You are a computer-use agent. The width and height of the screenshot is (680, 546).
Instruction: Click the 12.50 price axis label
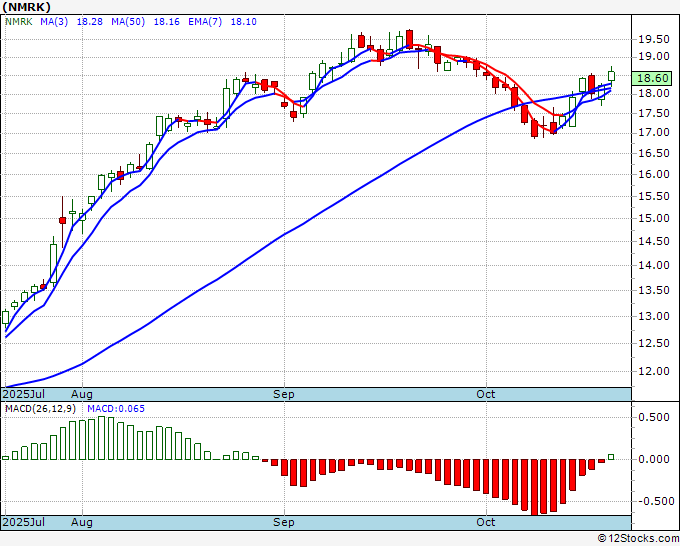point(654,343)
